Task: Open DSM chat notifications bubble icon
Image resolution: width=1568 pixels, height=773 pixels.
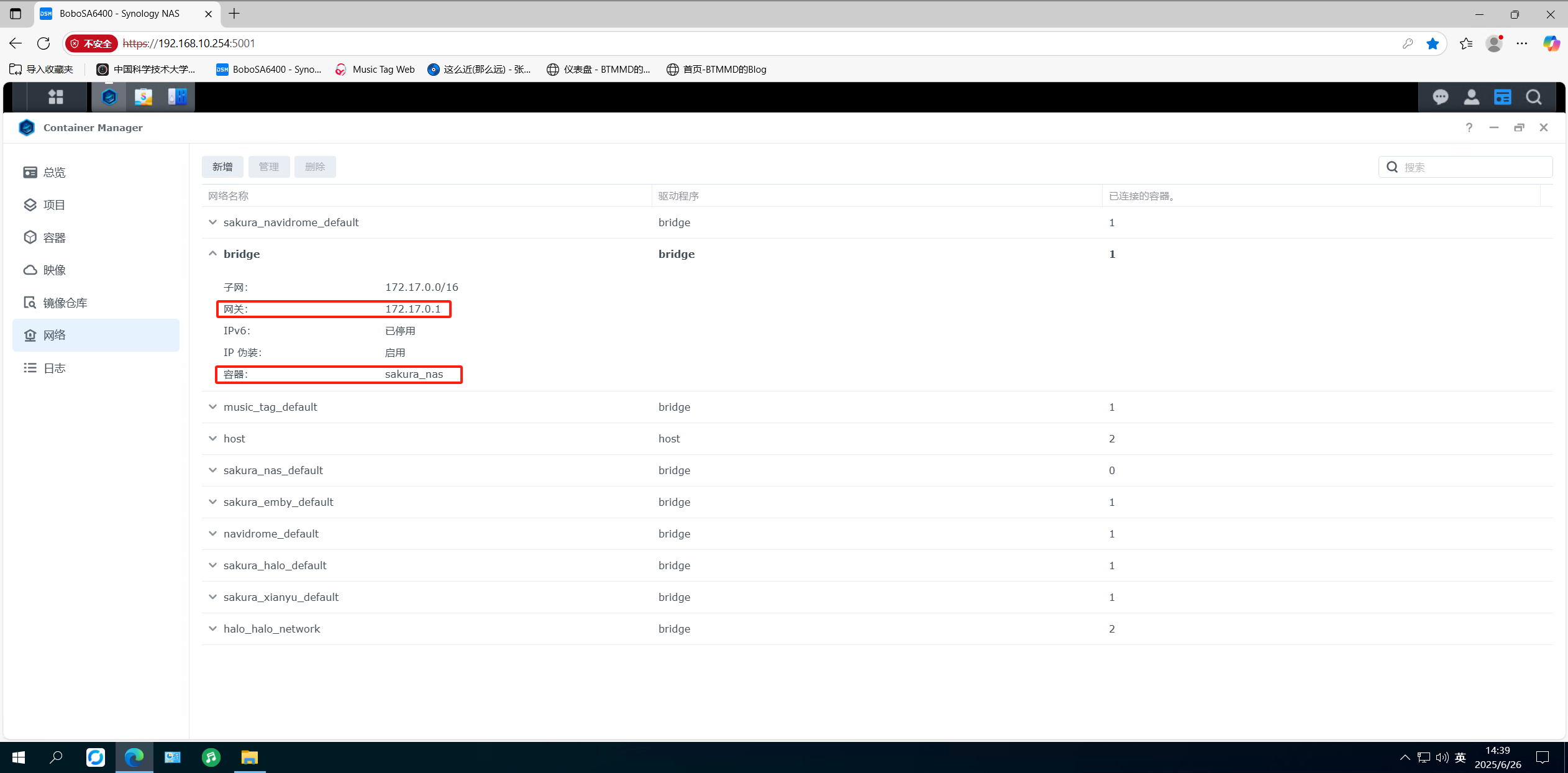Action: 1440,97
